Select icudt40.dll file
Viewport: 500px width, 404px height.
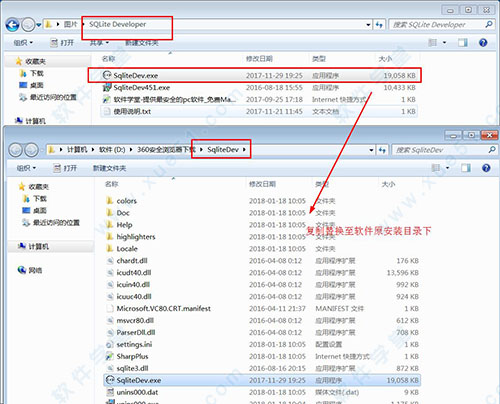tap(262, 273)
